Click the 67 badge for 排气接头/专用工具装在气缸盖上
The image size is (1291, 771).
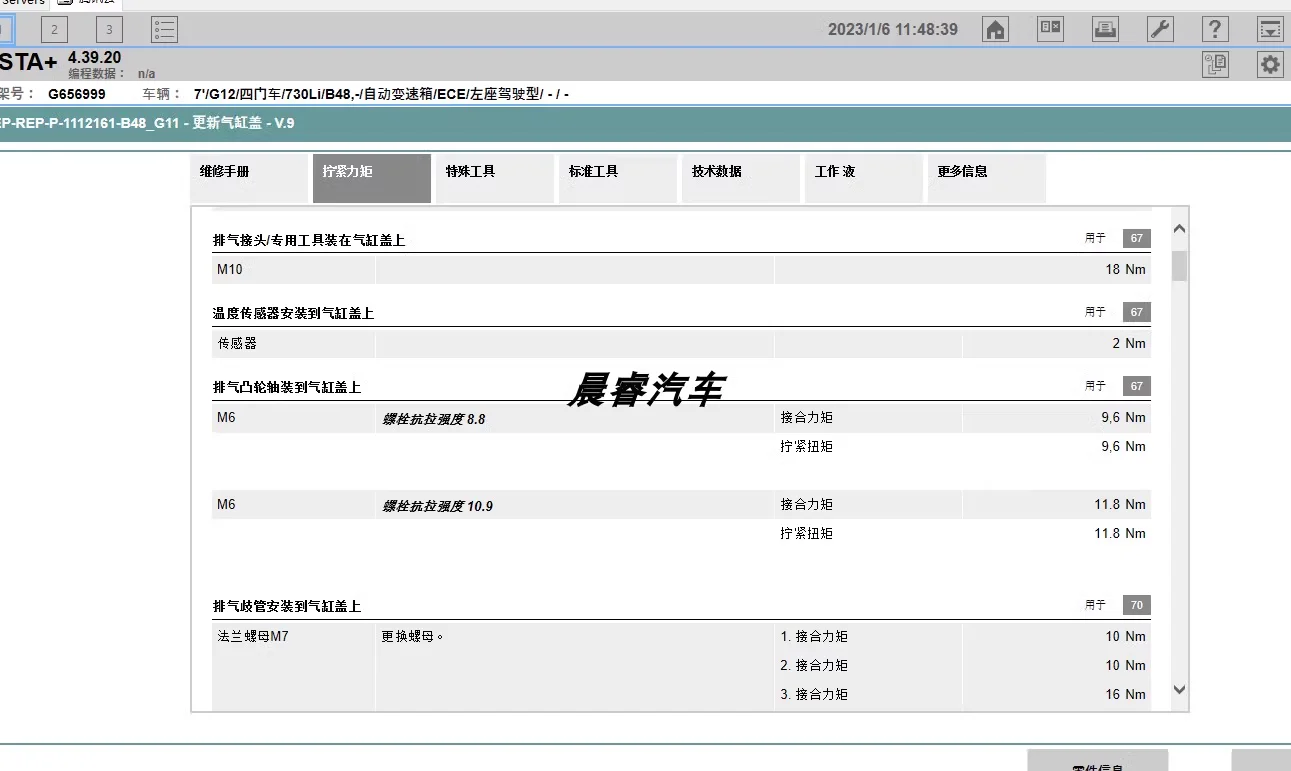click(1137, 239)
